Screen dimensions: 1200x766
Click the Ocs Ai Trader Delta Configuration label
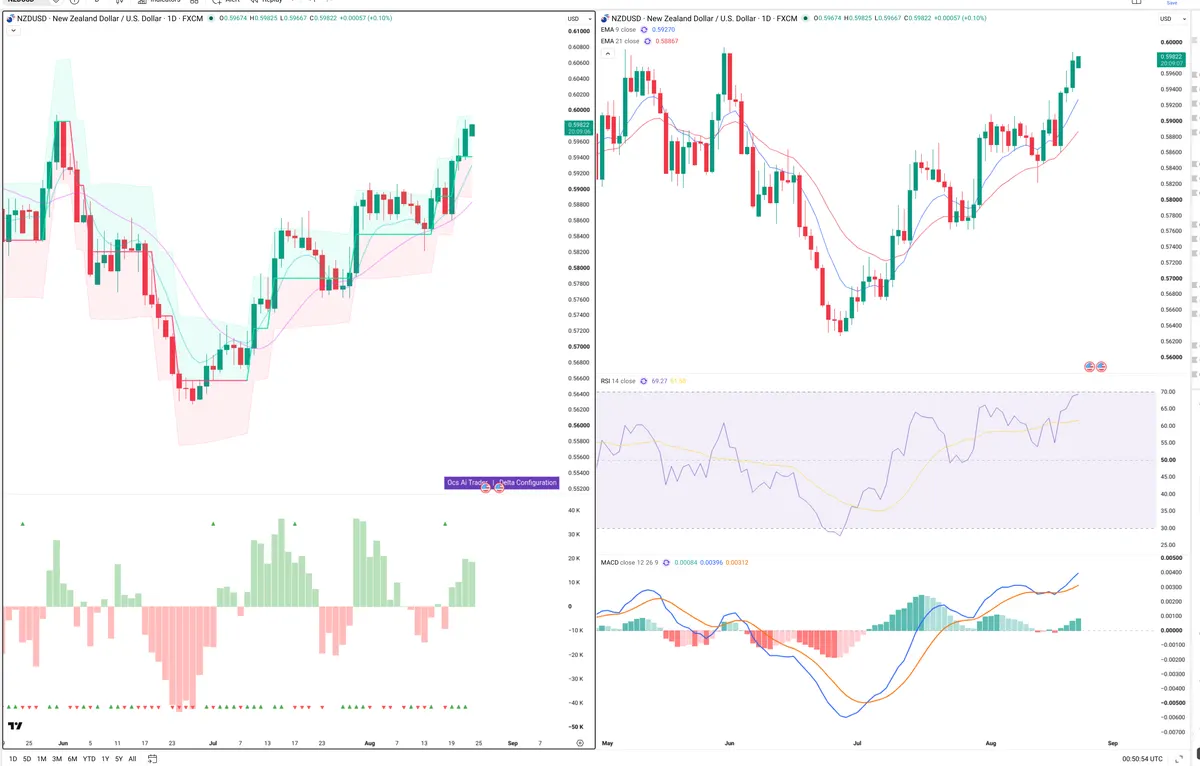click(x=501, y=482)
